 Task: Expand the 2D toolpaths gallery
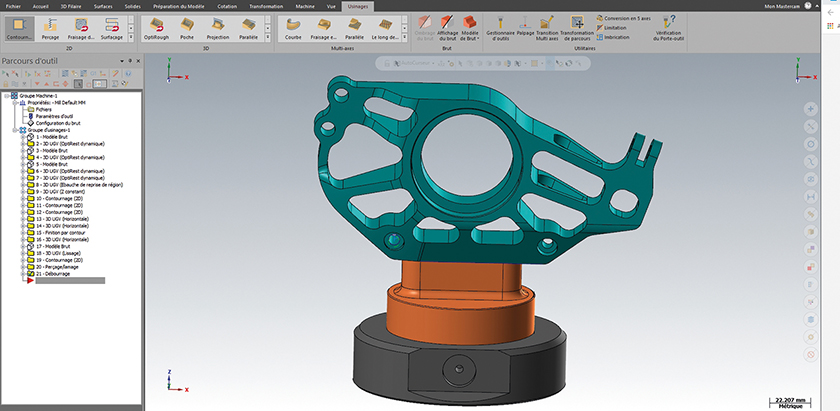(x=130, y=38)
